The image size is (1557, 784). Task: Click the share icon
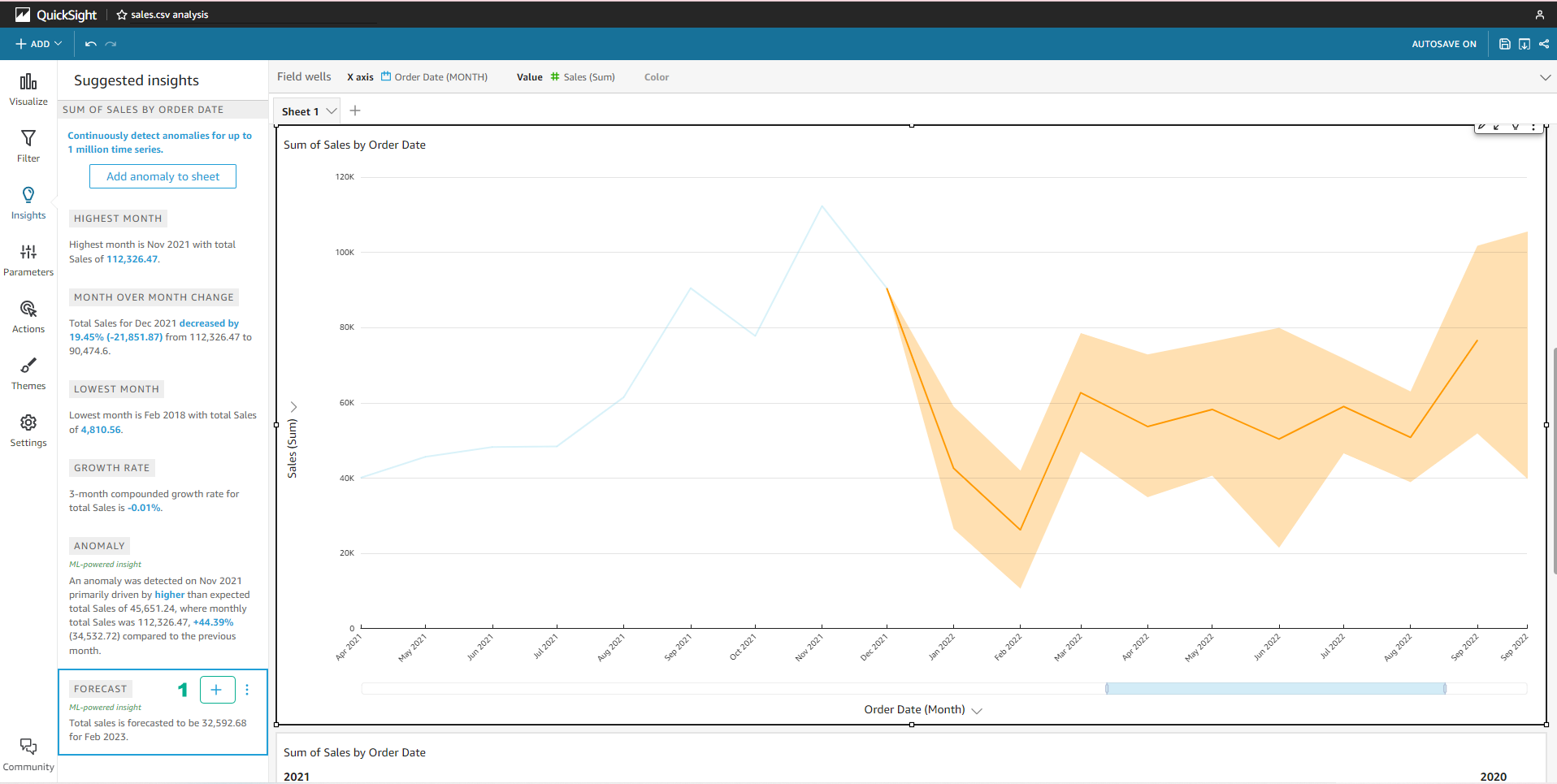[x=1544, y=44]
